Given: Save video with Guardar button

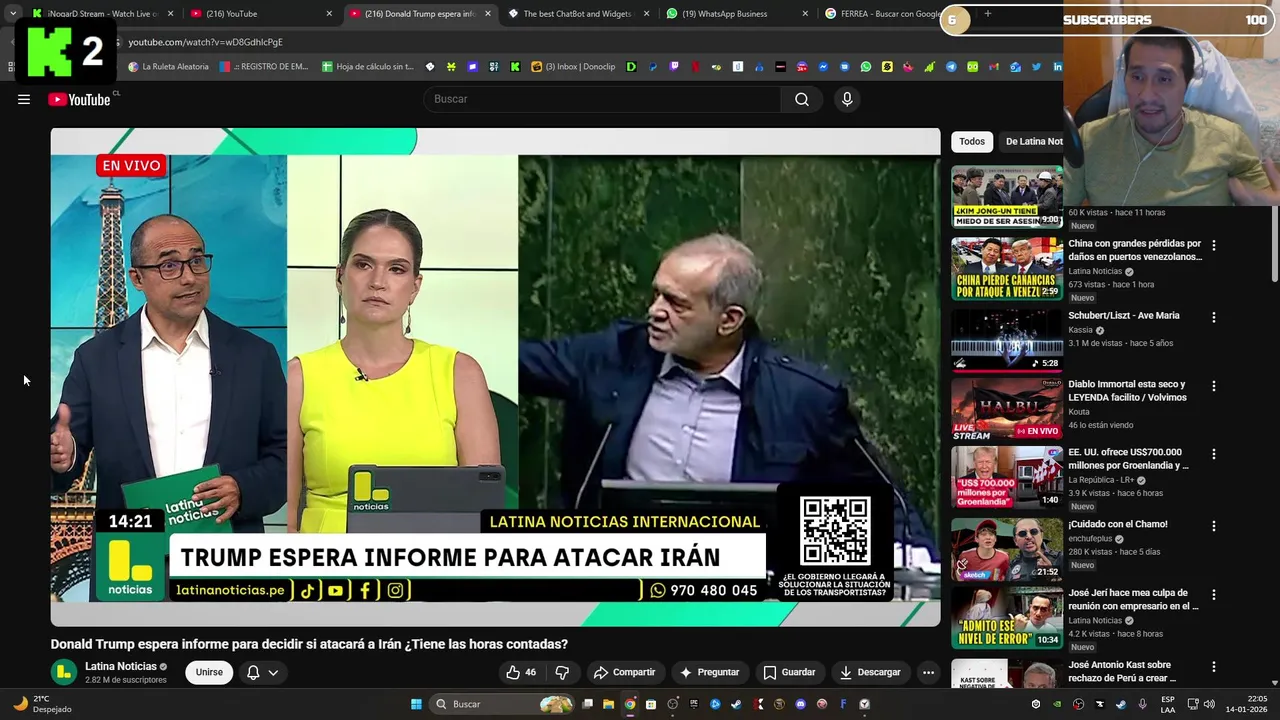Looking at the screenshot, I should pyautogui.click(x=789, y=672).
